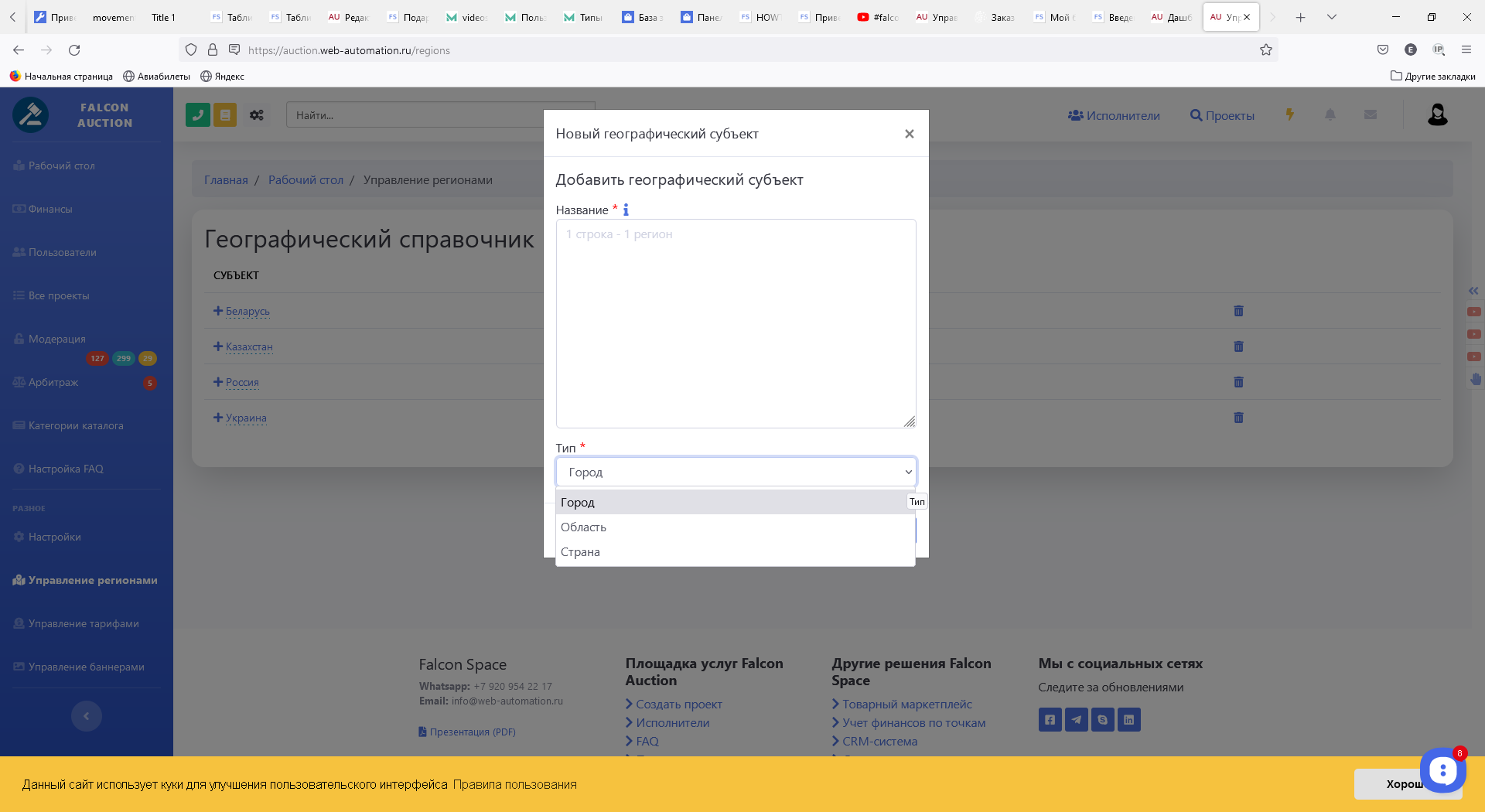This screenshot has width=1485, height=812.
Task: Click the info icon next to Название
Action: (x=626, y=210)
